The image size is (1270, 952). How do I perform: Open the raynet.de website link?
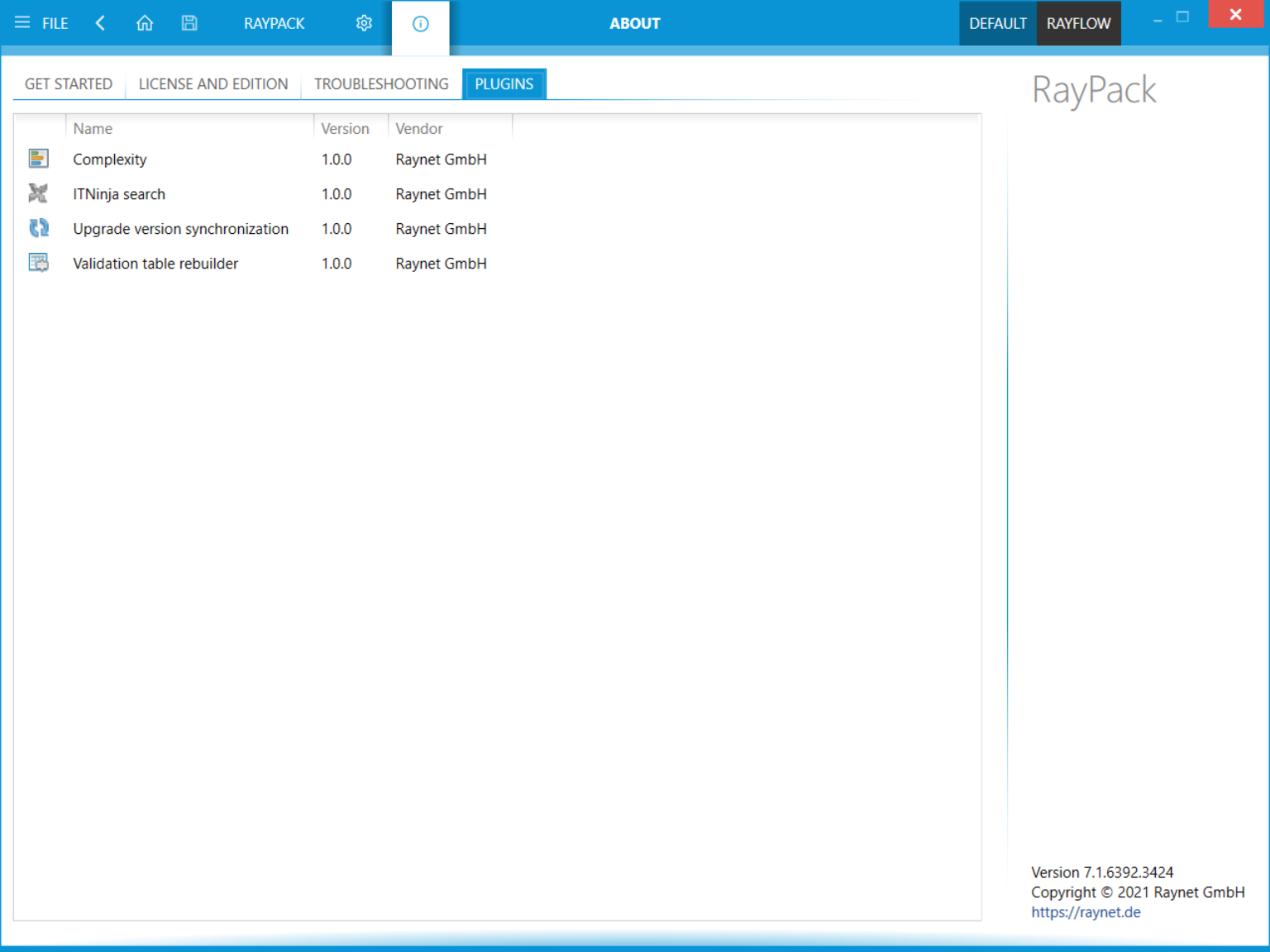click(1086, 912)
